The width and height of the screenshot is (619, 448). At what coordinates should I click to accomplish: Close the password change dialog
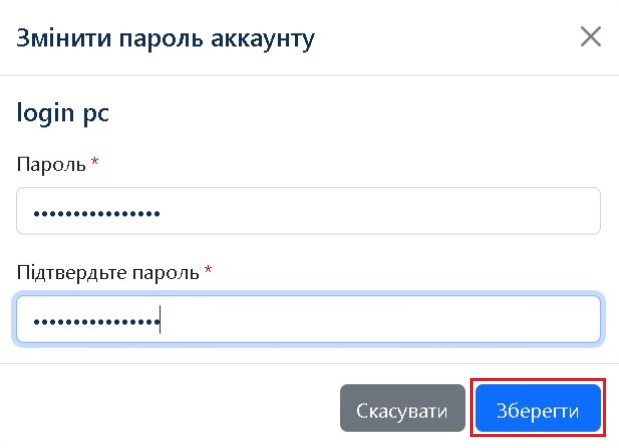tap(591, 38)
